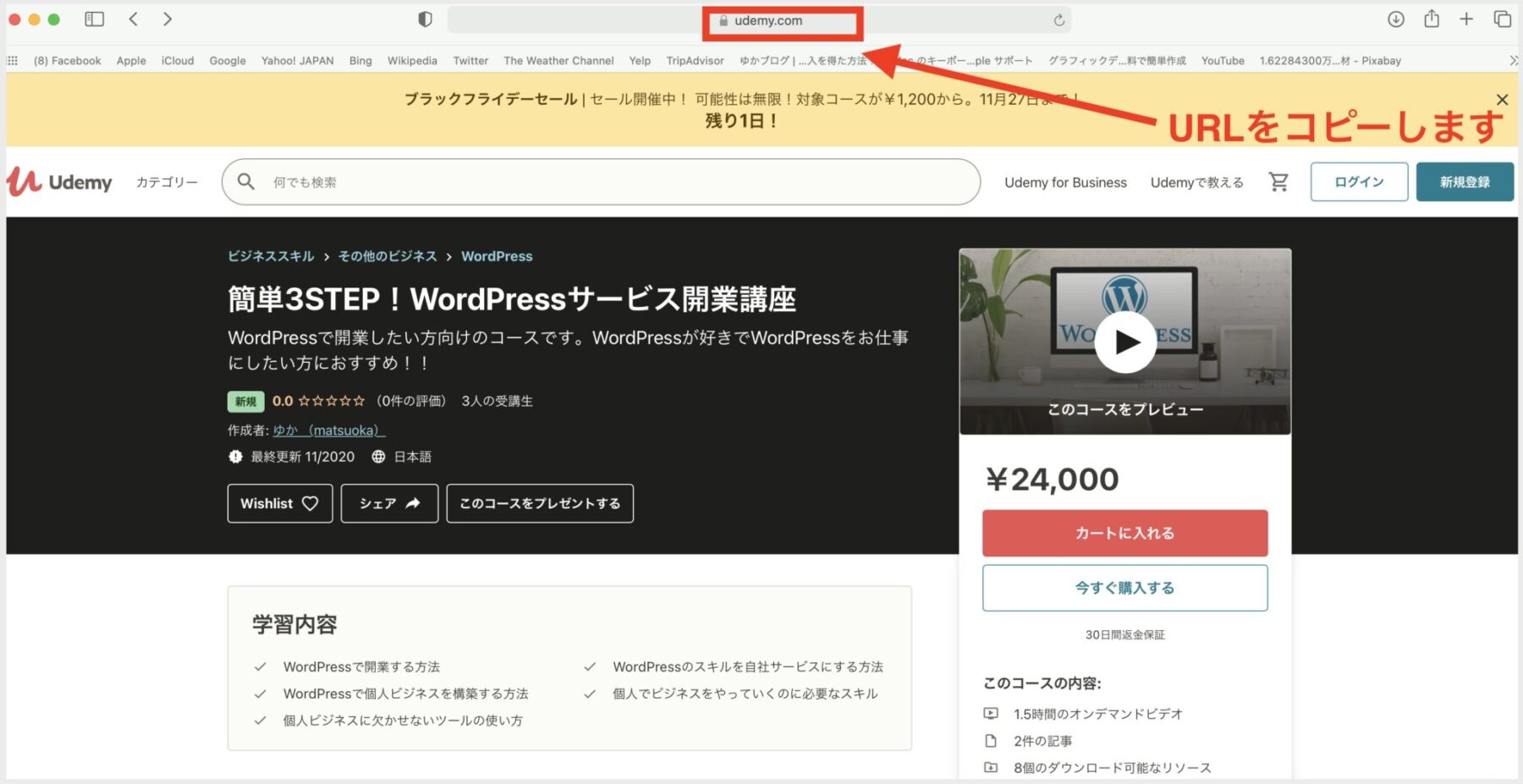Screen dimensions: 1523x784
Task: Open Apple bookmark
Action: [131, 61]
